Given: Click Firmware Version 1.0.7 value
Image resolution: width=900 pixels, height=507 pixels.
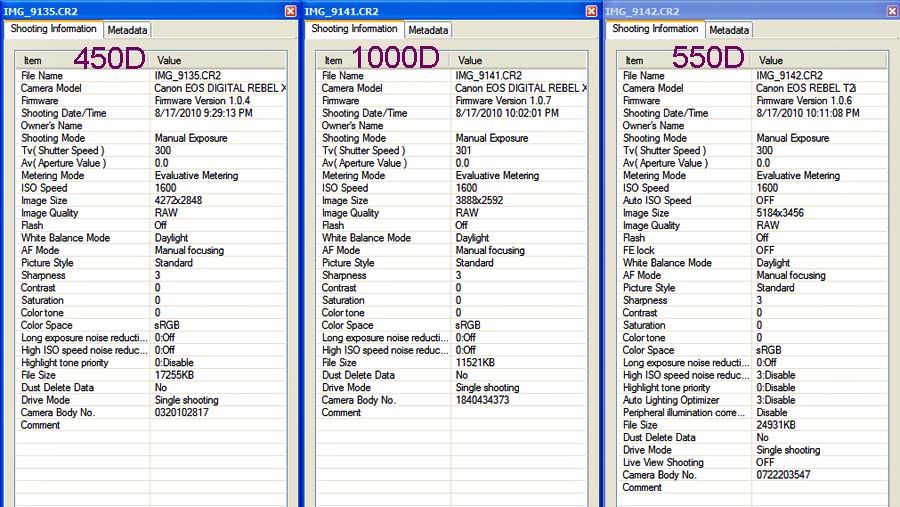Looking at the screenshot, I should pos(503,100).
